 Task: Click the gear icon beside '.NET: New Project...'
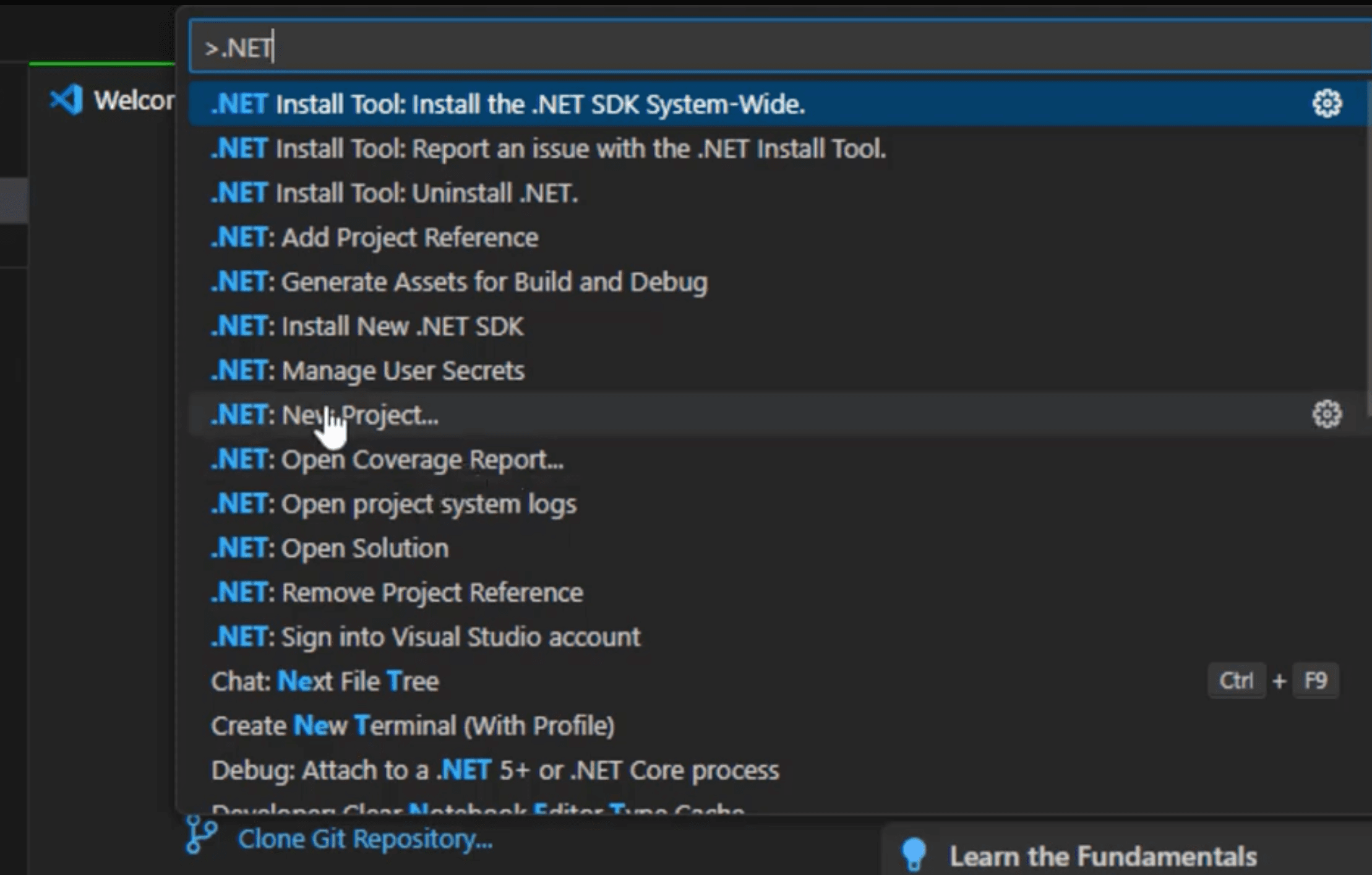click(1326, 414)
